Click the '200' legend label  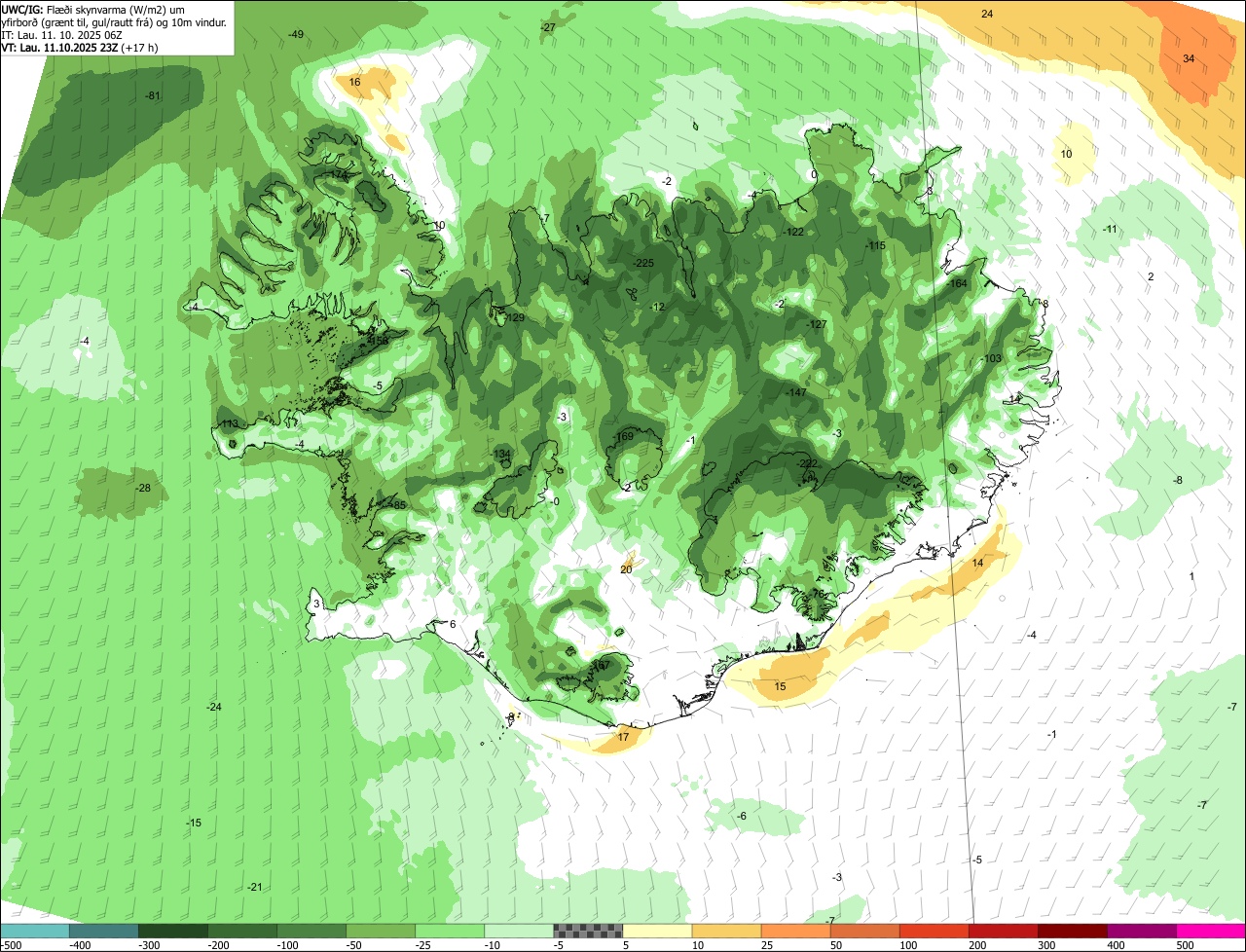976,945
